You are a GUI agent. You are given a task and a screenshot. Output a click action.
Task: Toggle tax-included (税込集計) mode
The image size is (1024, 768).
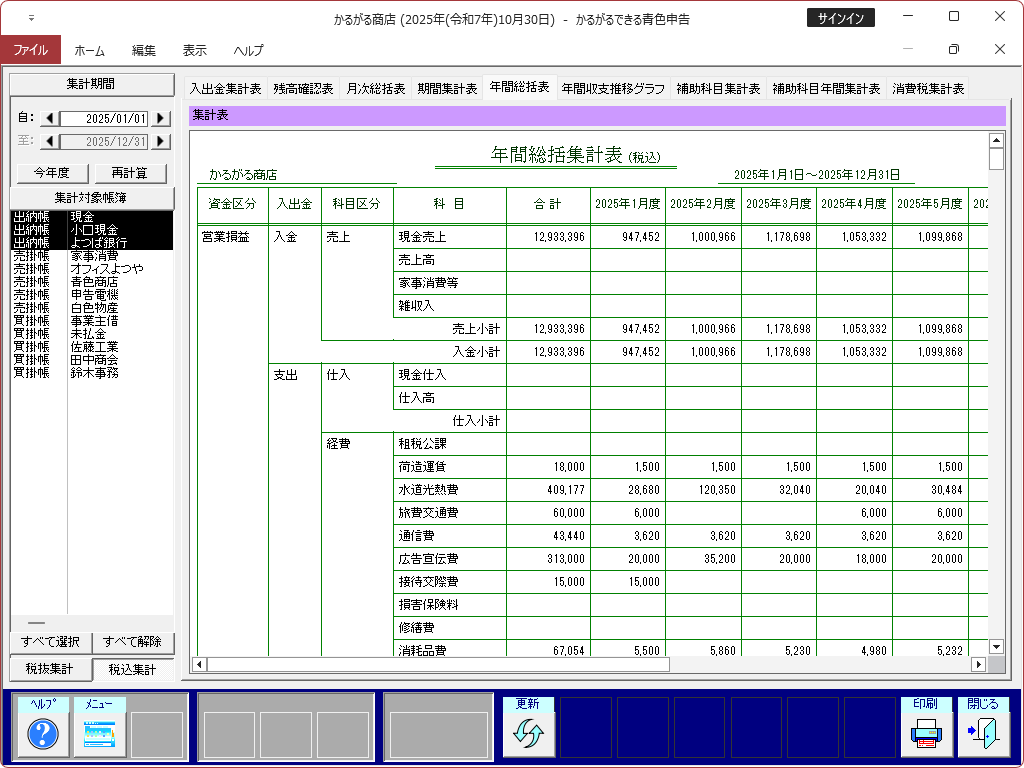pos(132,669)
